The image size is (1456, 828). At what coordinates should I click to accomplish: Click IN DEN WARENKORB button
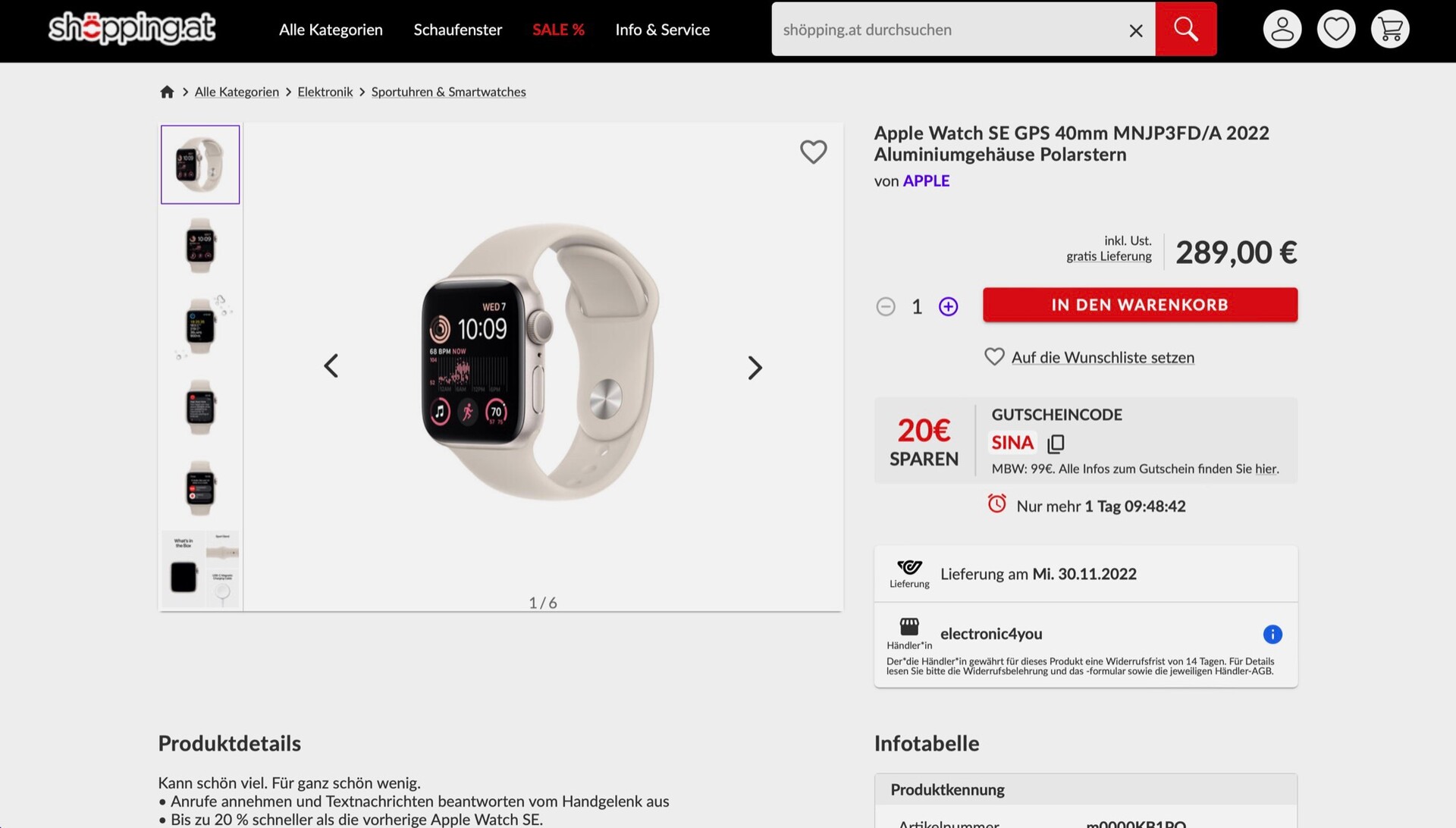[x=1140, y=305]
